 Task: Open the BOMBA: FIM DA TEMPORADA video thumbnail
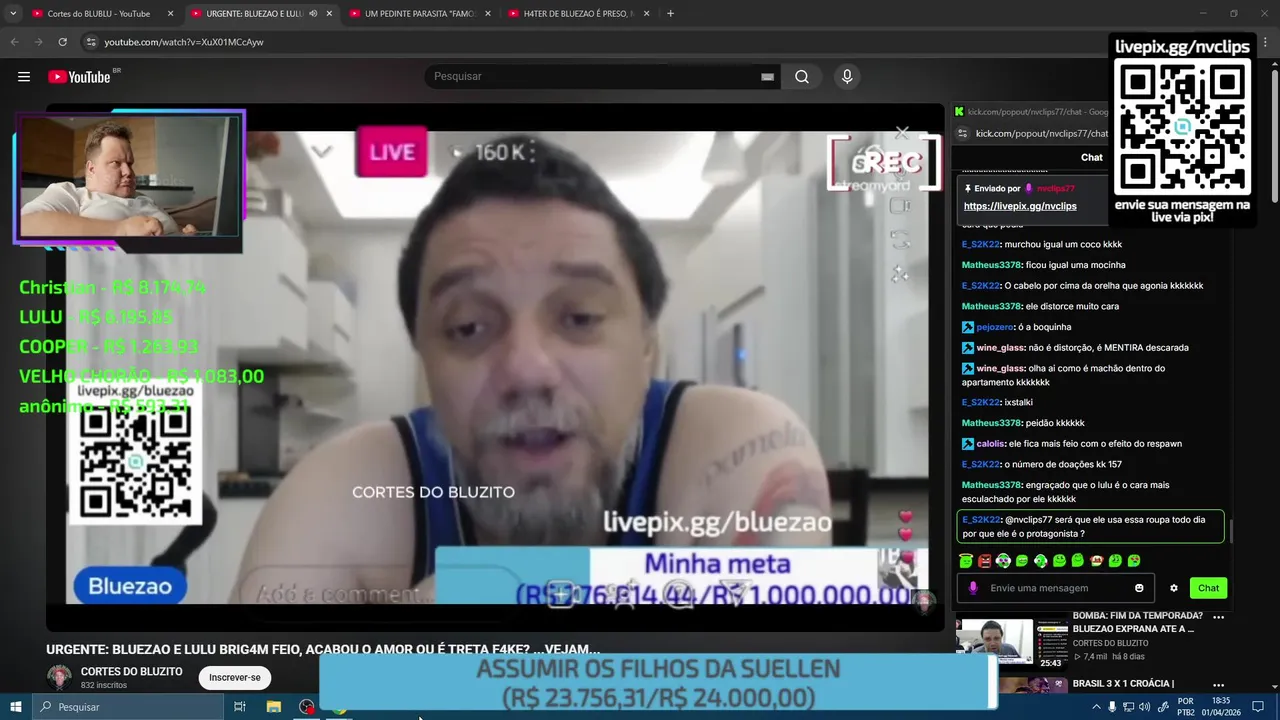click(1012, 643)
